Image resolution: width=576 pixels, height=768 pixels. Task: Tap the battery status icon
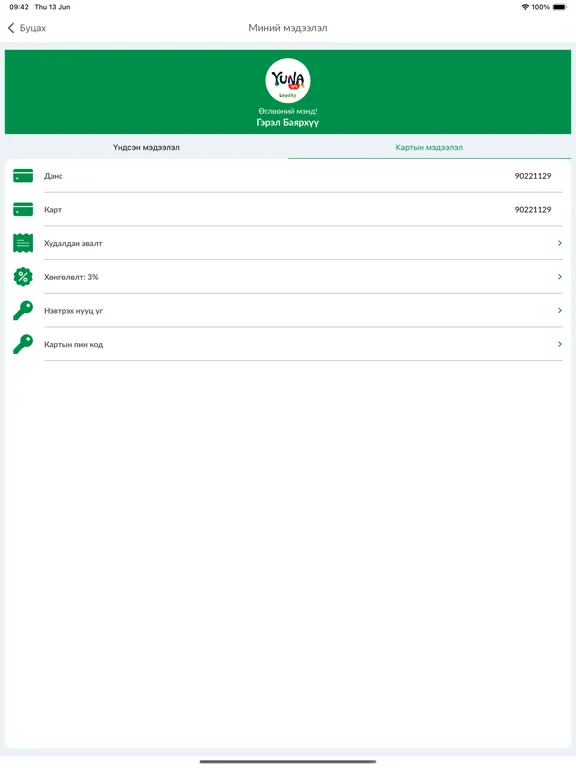pyautogui.click(x=559, y=7)
